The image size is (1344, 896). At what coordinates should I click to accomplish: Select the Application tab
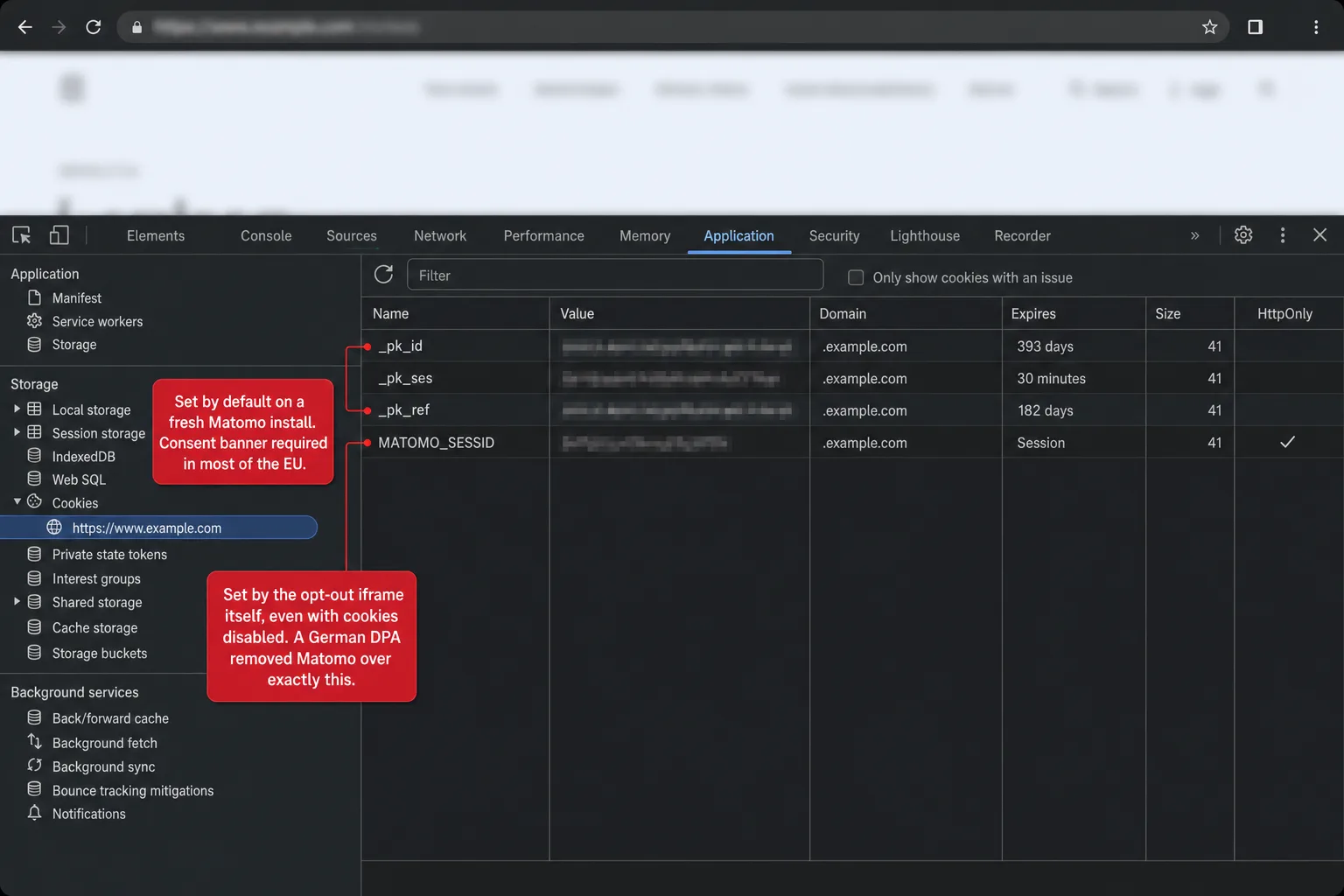[738, 236]
